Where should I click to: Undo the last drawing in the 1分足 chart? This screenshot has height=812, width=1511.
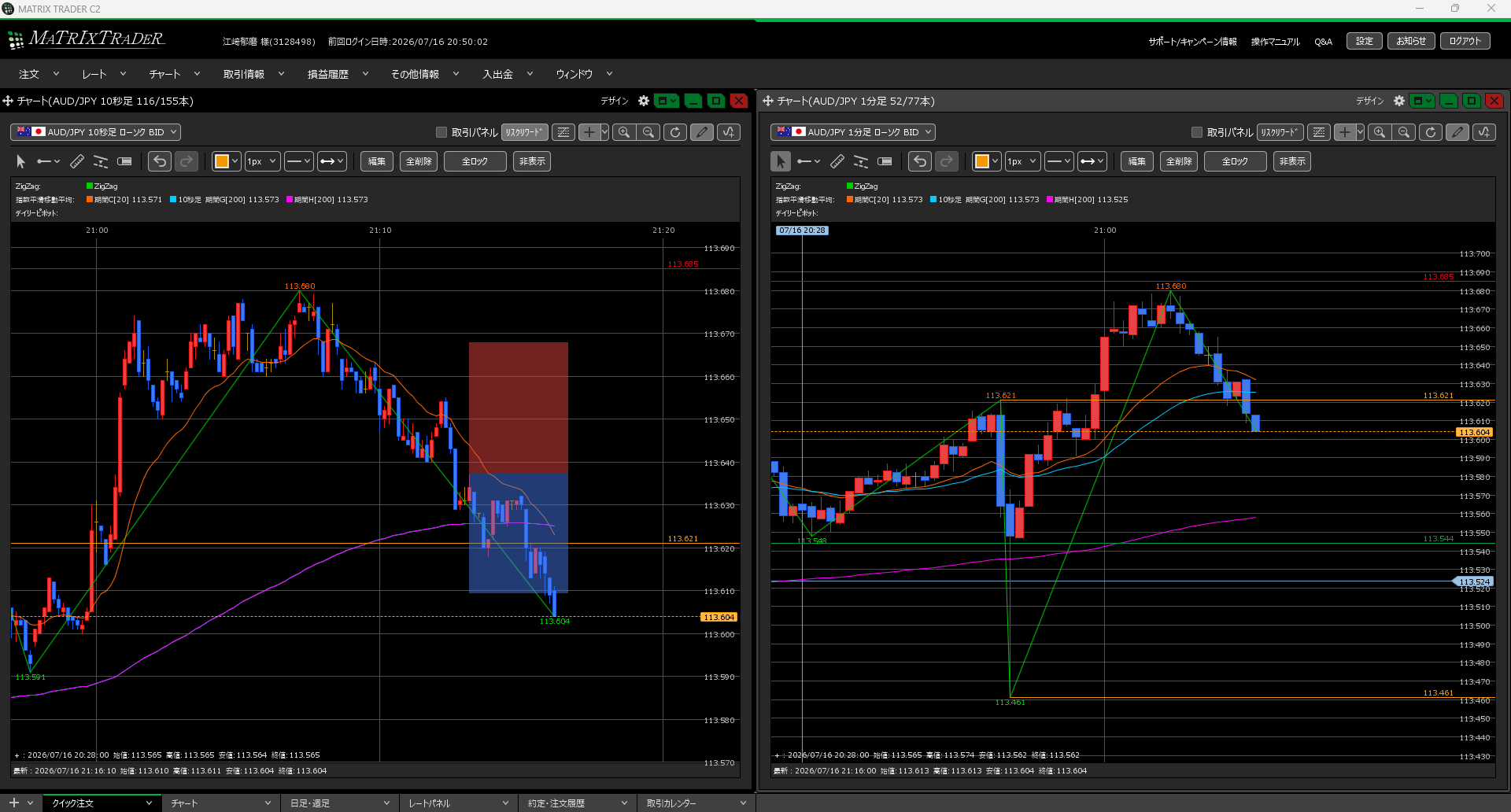920,161
